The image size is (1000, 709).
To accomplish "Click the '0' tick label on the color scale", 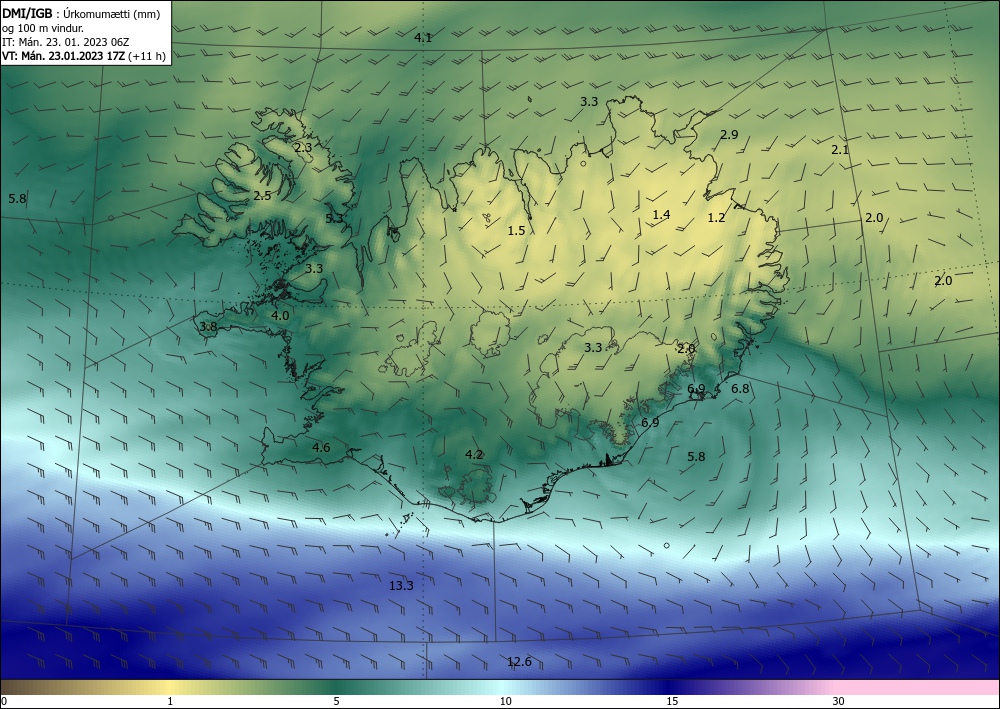I will 4,701.
